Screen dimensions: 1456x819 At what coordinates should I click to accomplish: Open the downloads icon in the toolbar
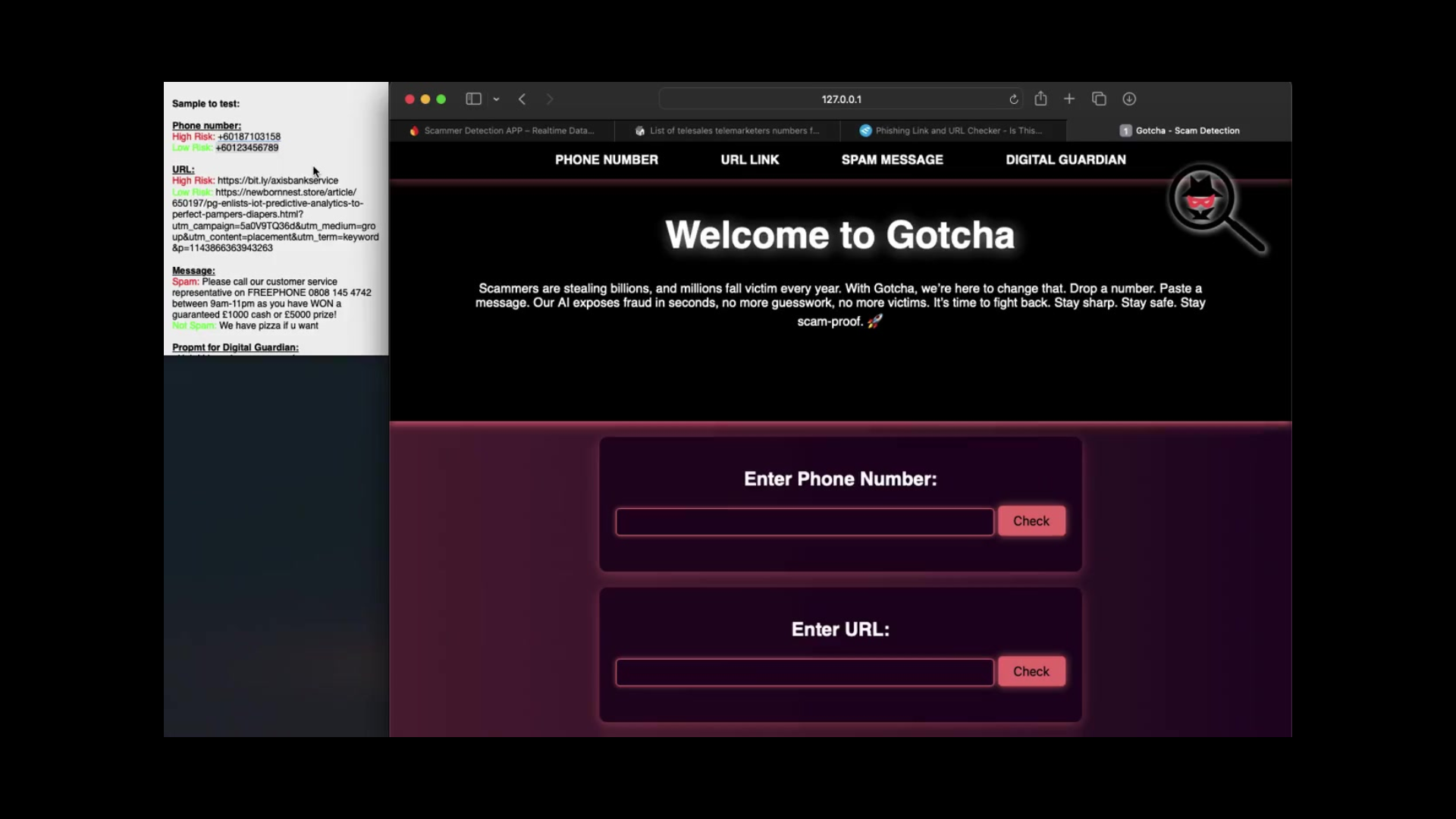1129,99
